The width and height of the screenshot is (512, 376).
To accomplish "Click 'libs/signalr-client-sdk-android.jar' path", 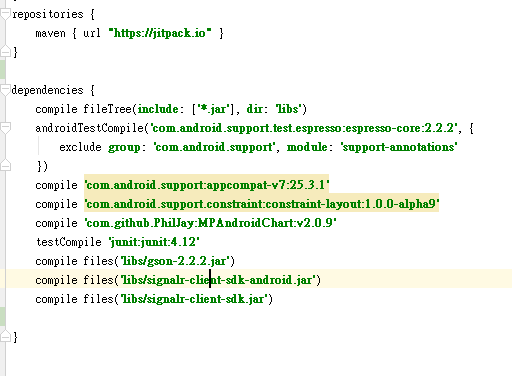I will (x=218, y=280).
